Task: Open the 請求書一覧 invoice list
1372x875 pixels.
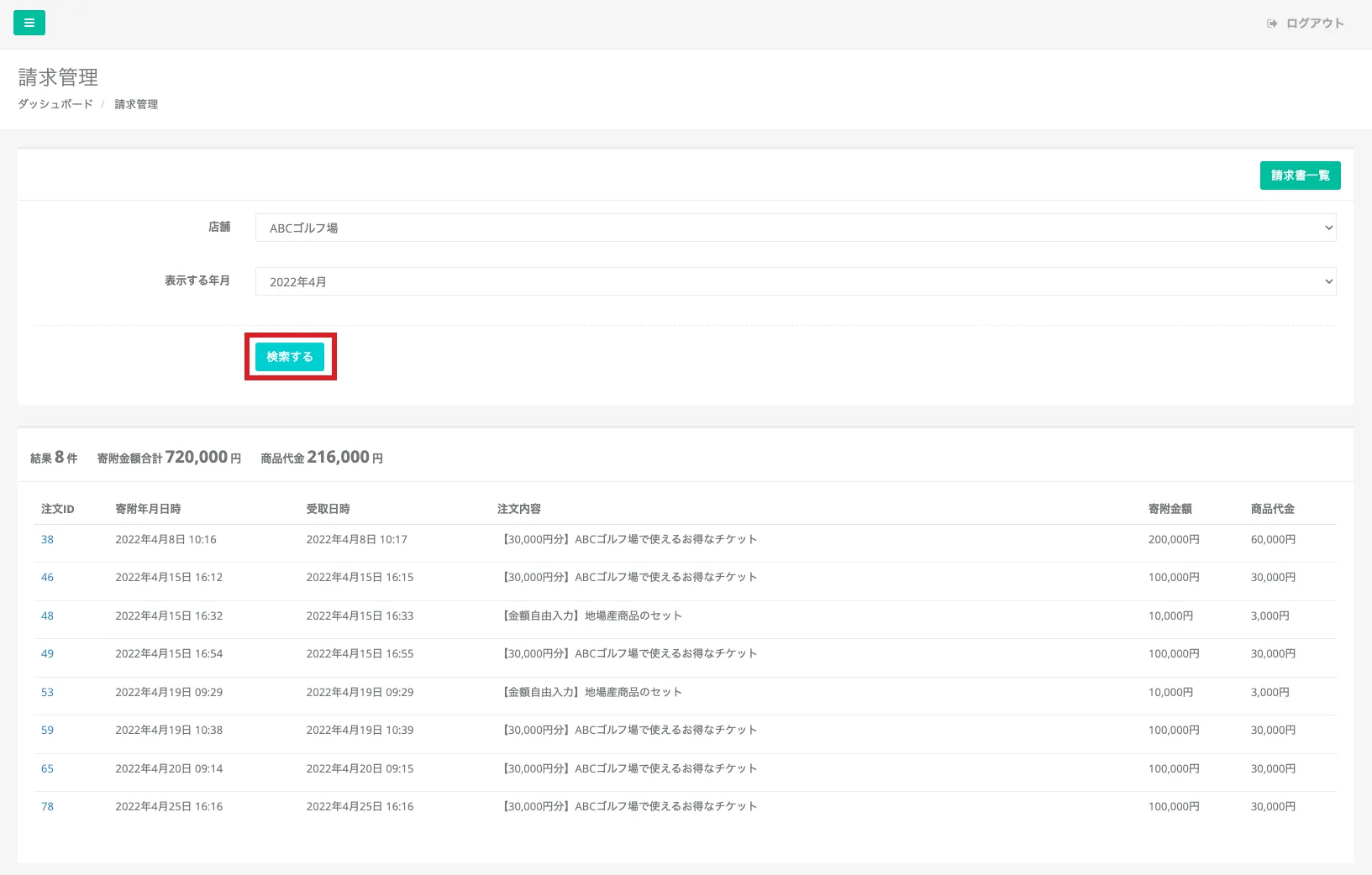Action: coord(1300,176)
